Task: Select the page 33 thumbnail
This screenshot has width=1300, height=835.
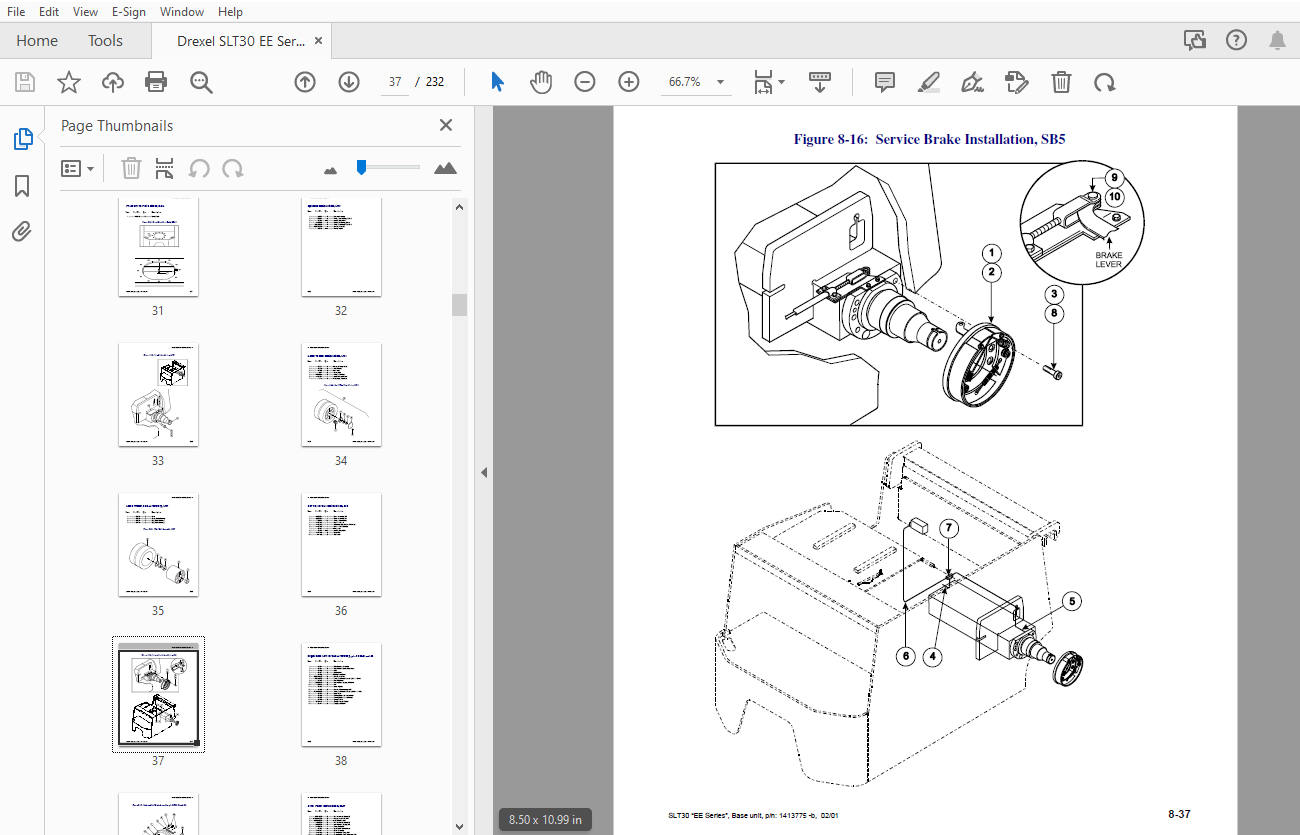Action: 158,395
